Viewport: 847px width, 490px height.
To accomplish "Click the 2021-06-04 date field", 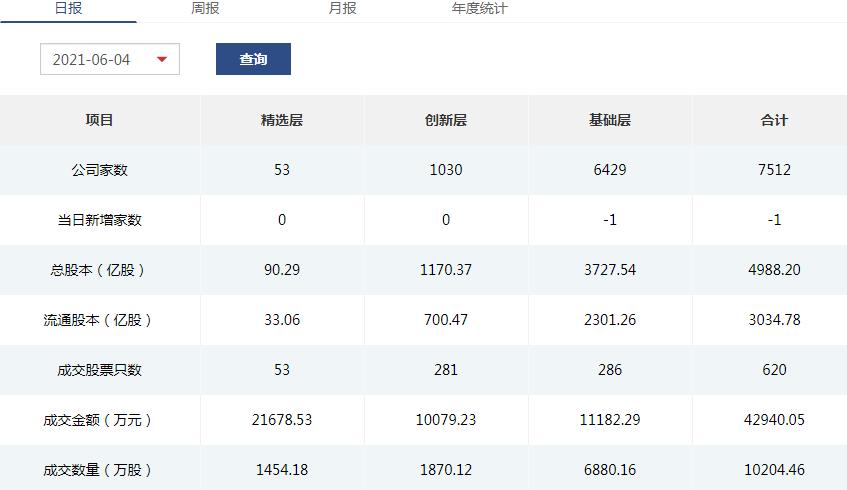I will click(x=110, y=59).
